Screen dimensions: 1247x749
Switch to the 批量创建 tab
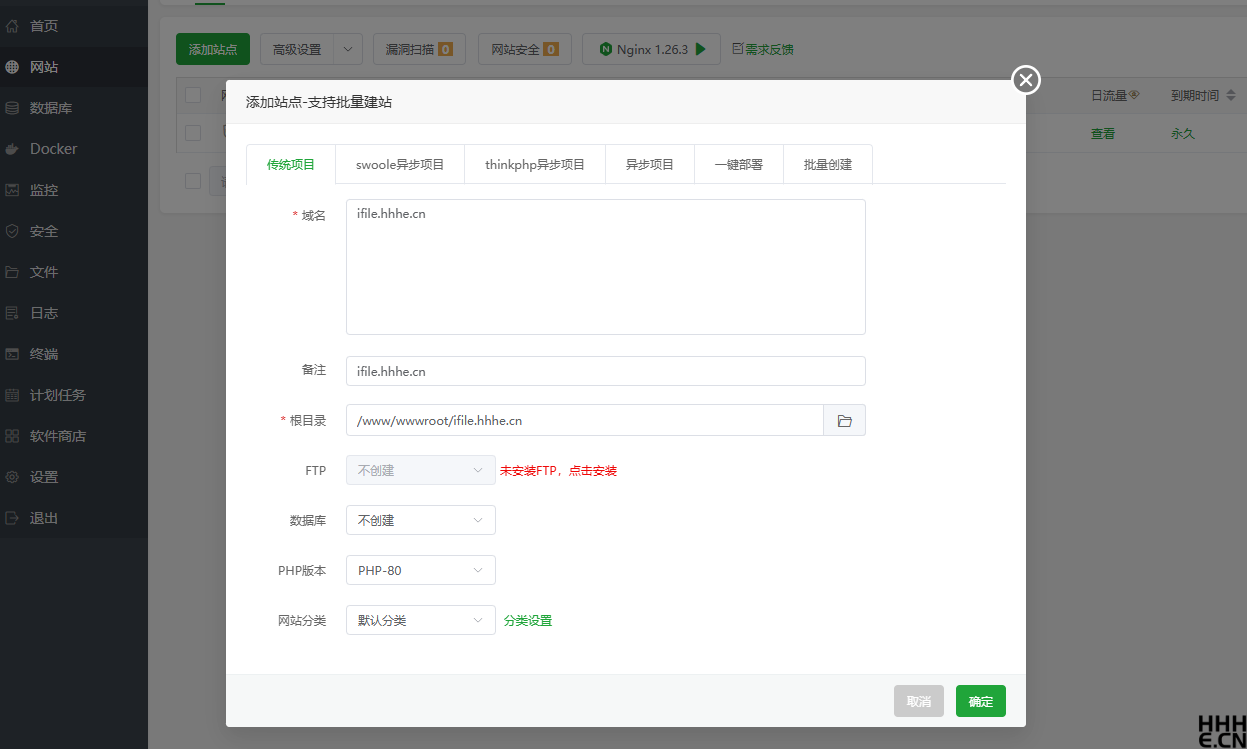[828, 165]
